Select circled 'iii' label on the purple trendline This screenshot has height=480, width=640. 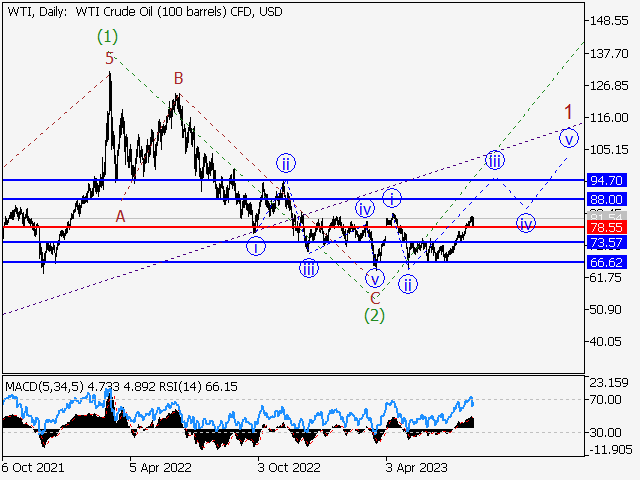point(495,160)
